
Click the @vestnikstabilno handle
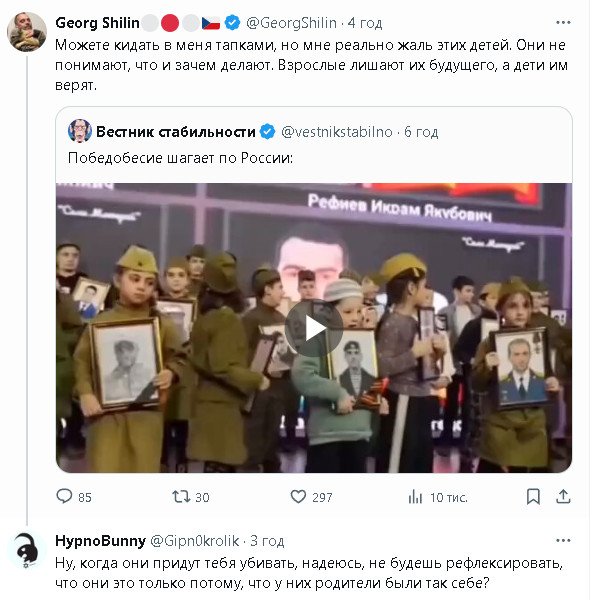coord(337,131)
